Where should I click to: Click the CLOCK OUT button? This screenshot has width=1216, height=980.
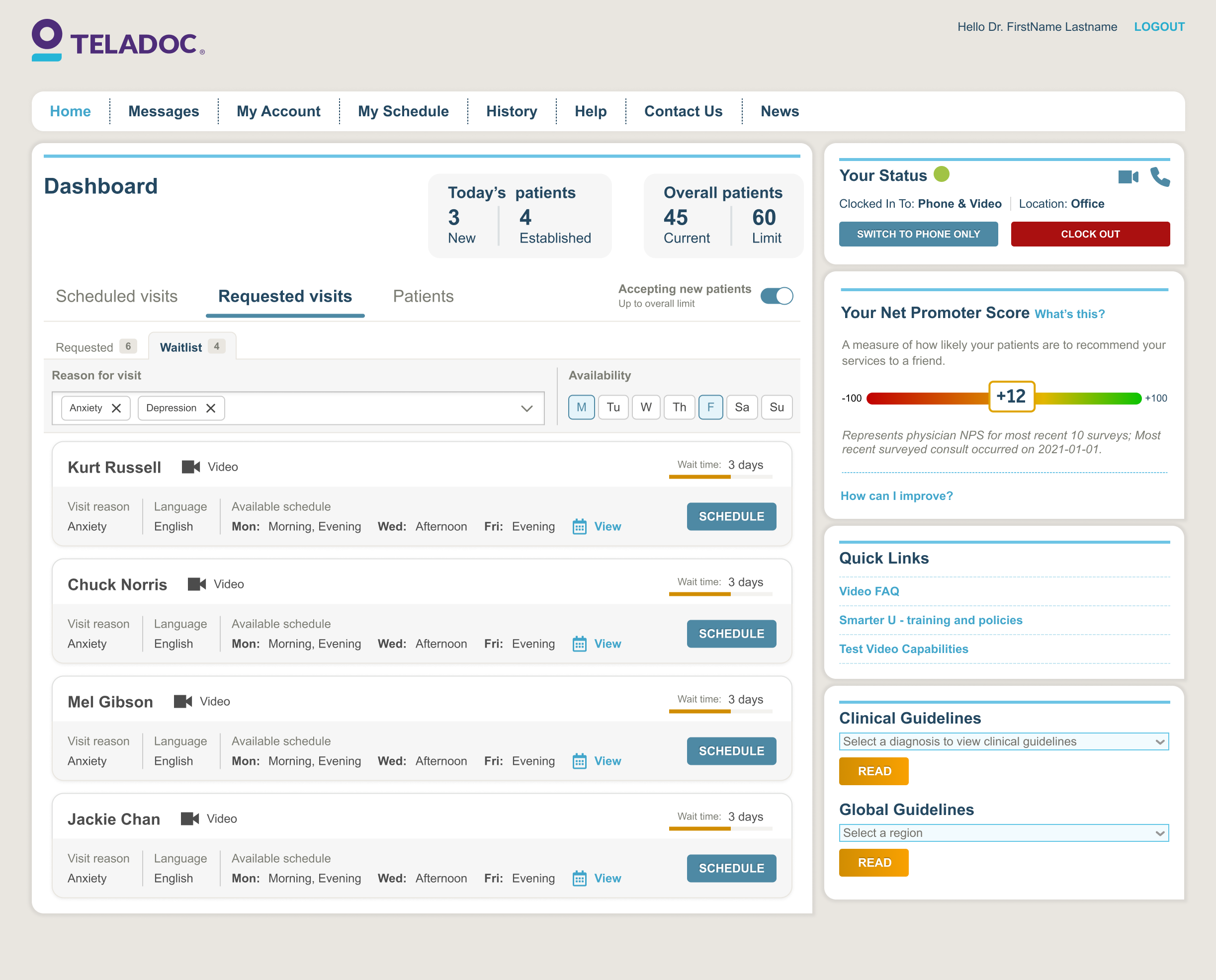1090,234
